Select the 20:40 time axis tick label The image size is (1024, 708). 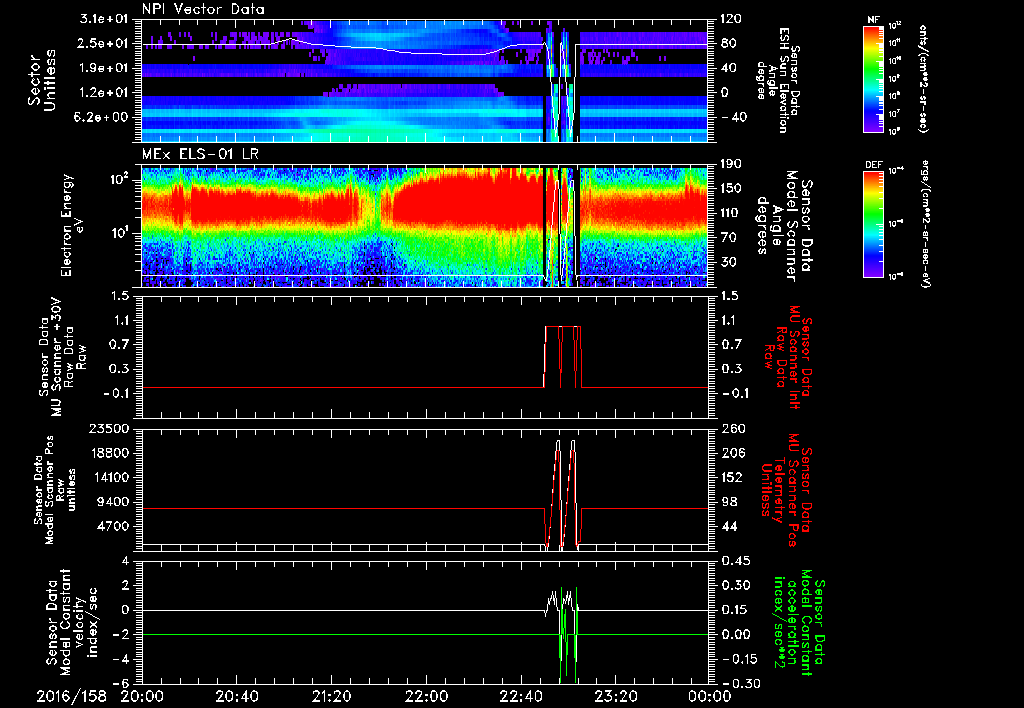pos(237,695)
